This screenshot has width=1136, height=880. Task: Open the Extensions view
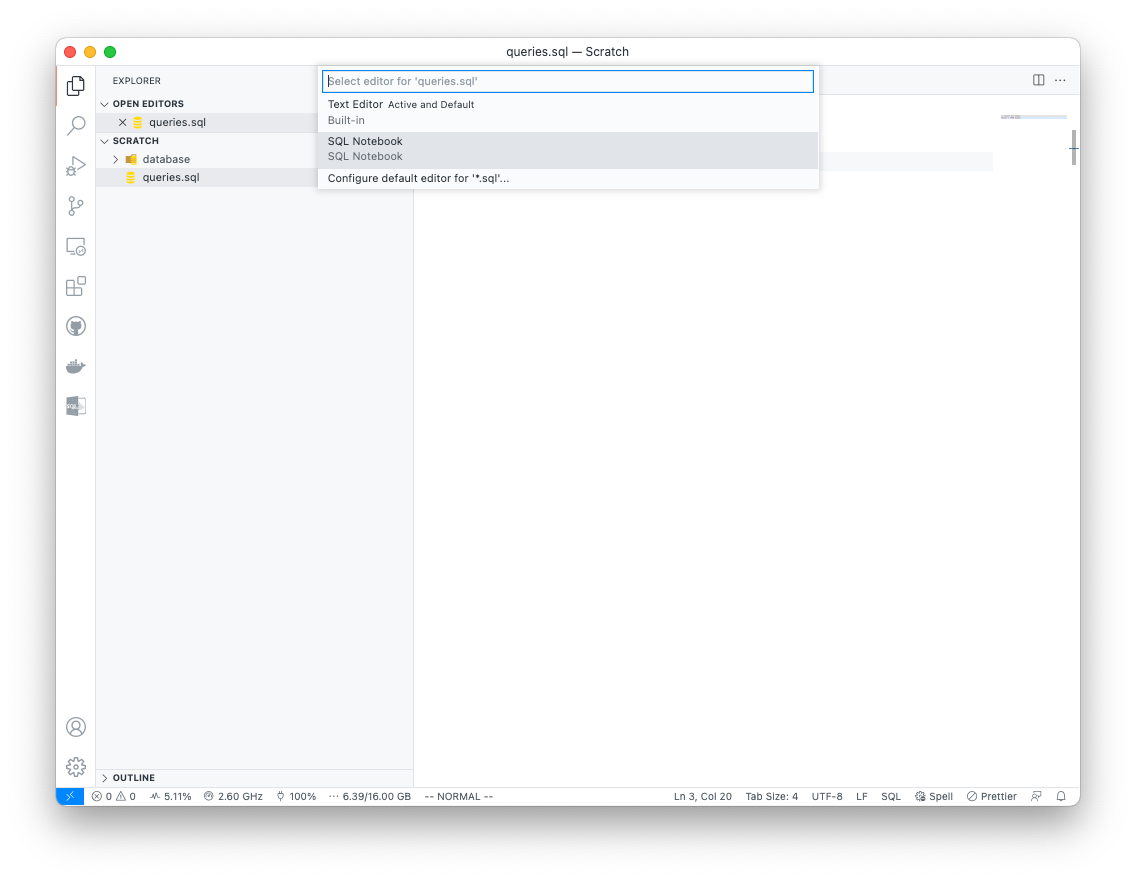[75, 286]
